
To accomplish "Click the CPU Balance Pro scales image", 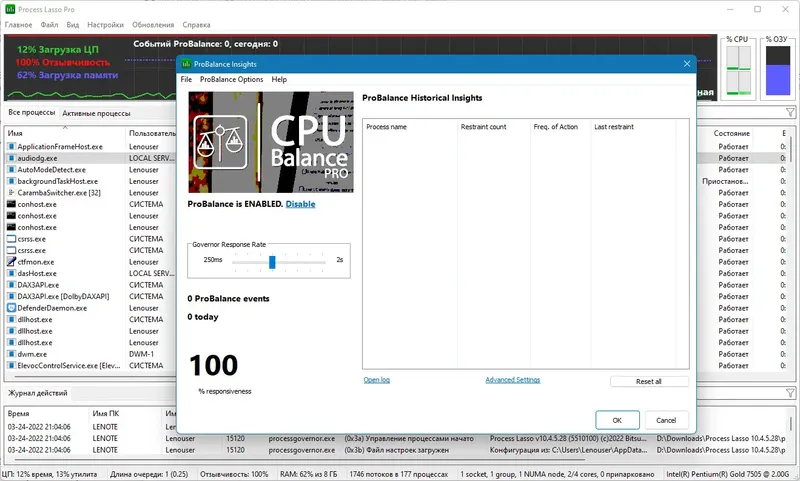I will pyautogui.click(x=270, y=142).
